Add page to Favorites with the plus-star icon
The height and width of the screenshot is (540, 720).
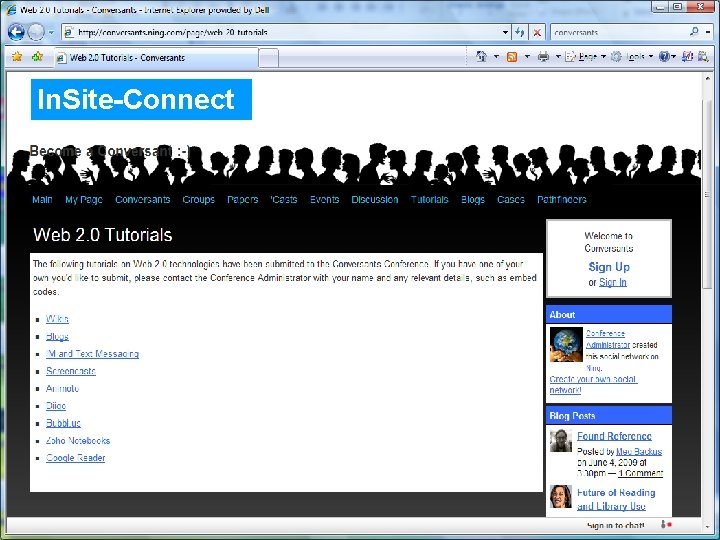[x=37, y=56]
